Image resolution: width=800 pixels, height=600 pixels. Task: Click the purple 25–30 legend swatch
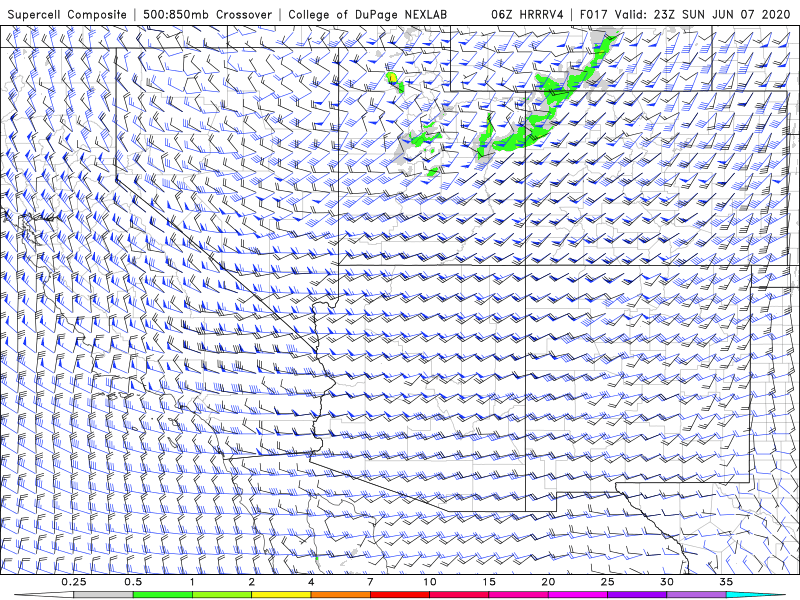(x=637, y=595)
